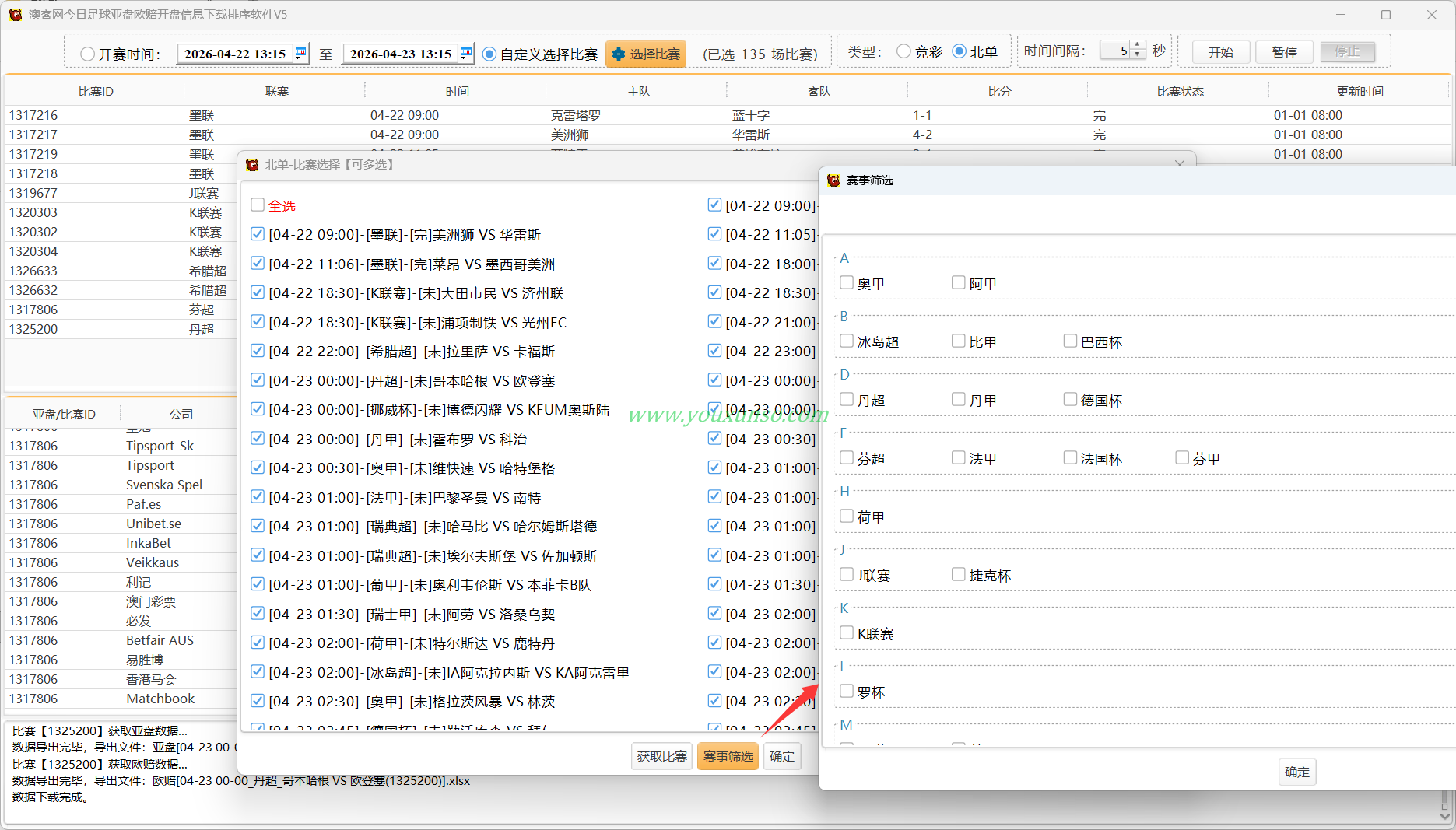Image resolution: width=1456 pixels, height=830 pixels.
Task: Click the 获取比赛 button
Action: [x=662, y=756]
